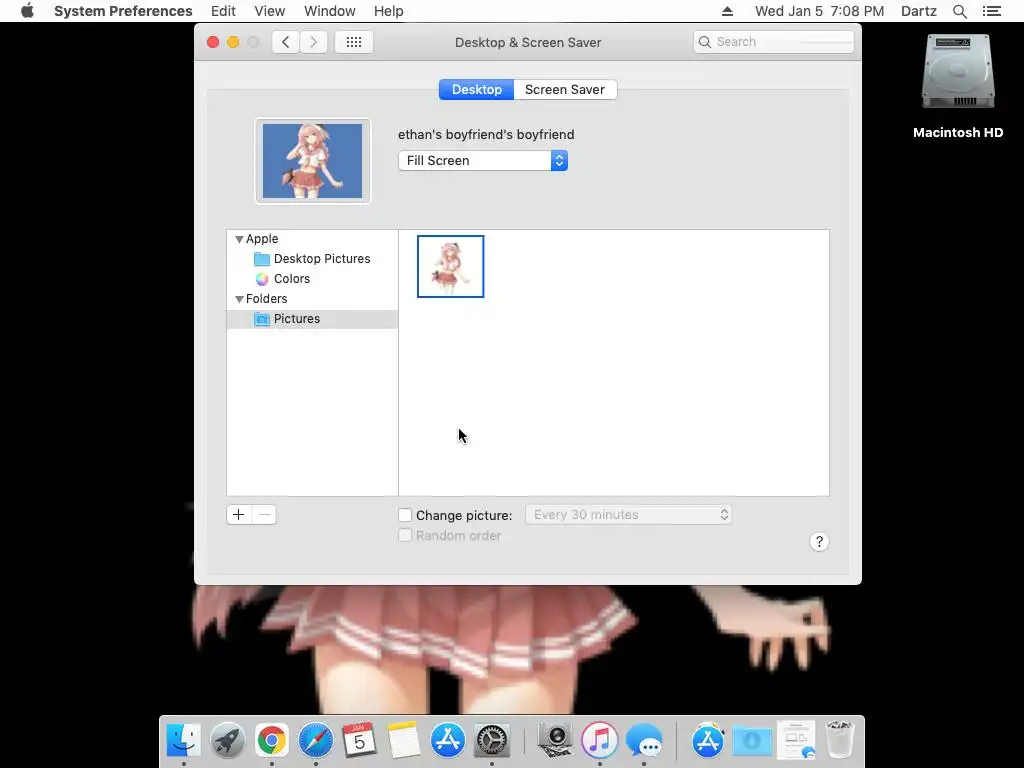Open the System Preferences menu

[123, 11]
